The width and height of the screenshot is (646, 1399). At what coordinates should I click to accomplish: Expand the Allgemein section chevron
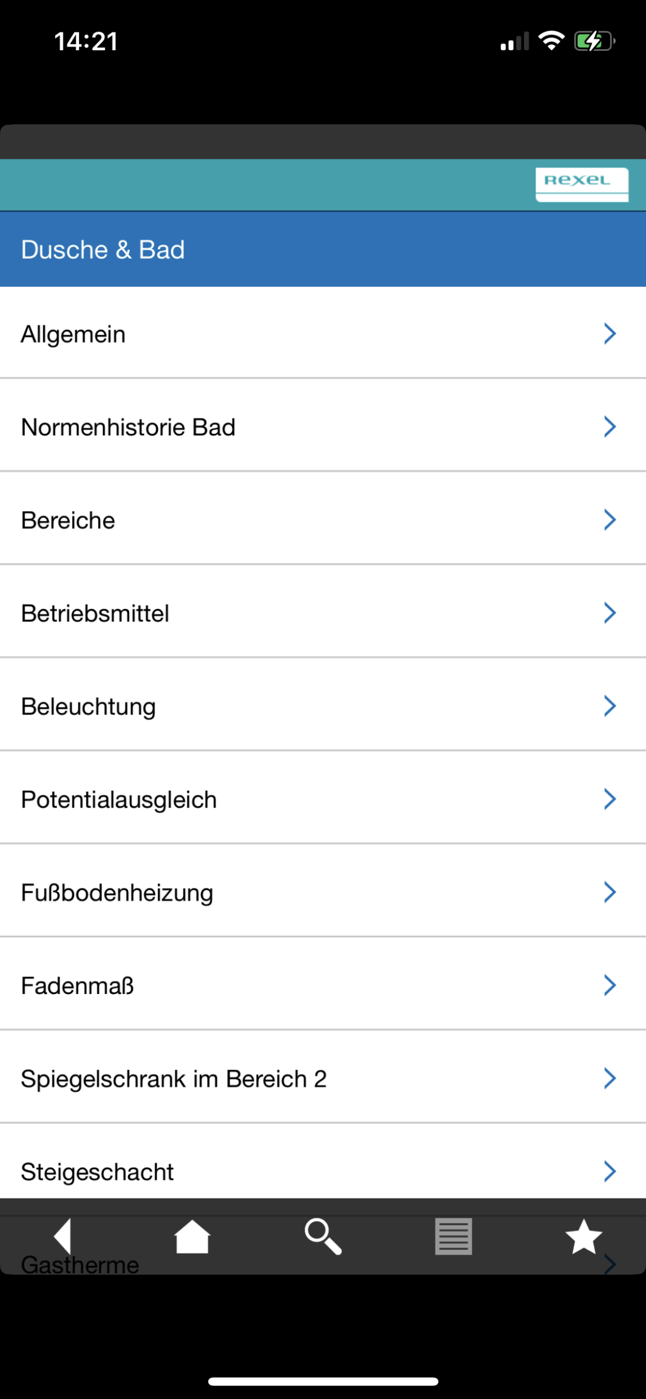[x=609, y=333]
